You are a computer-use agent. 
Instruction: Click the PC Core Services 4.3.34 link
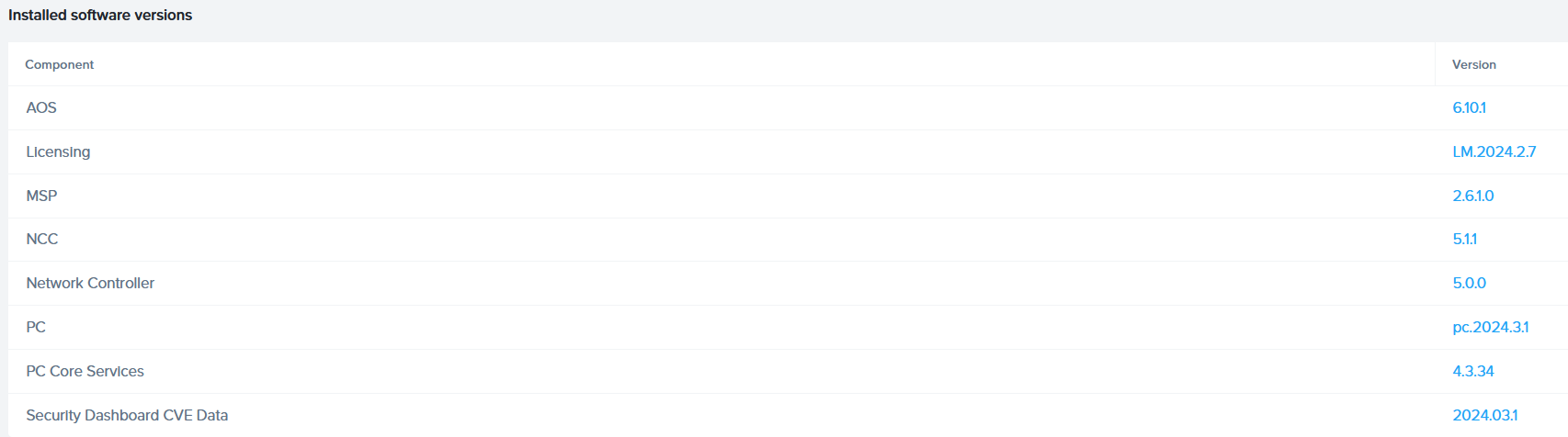(1472, 371)
